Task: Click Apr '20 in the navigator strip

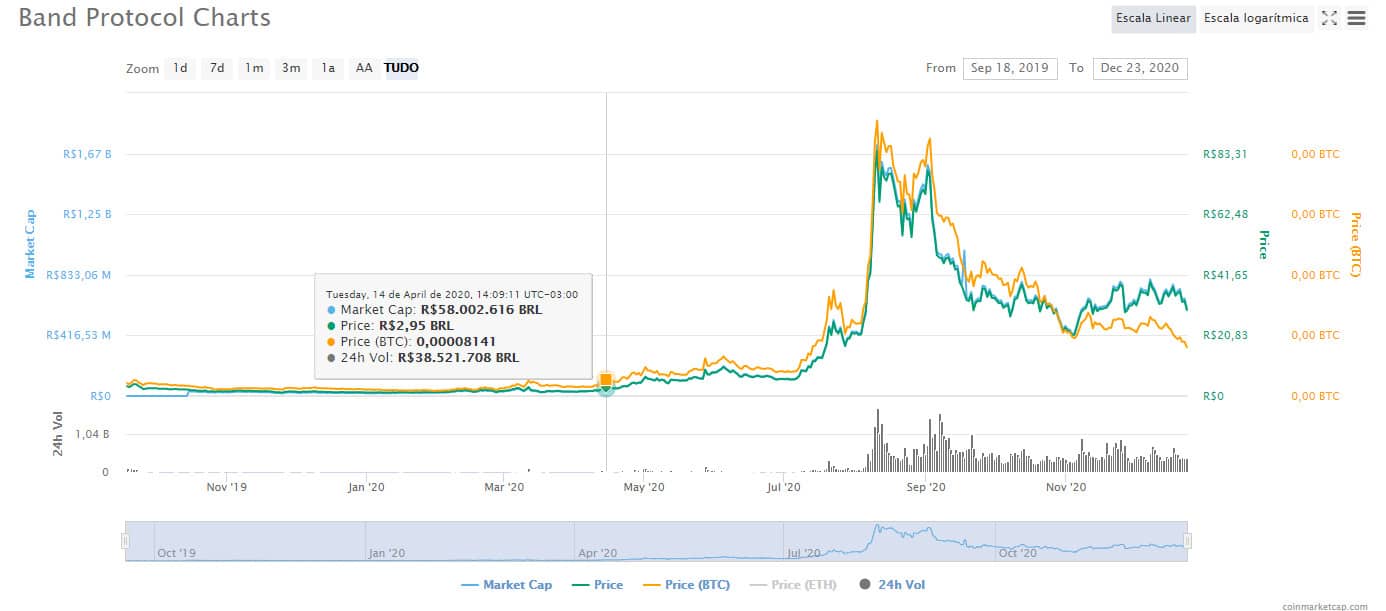Action: click(x=597, y=553)
